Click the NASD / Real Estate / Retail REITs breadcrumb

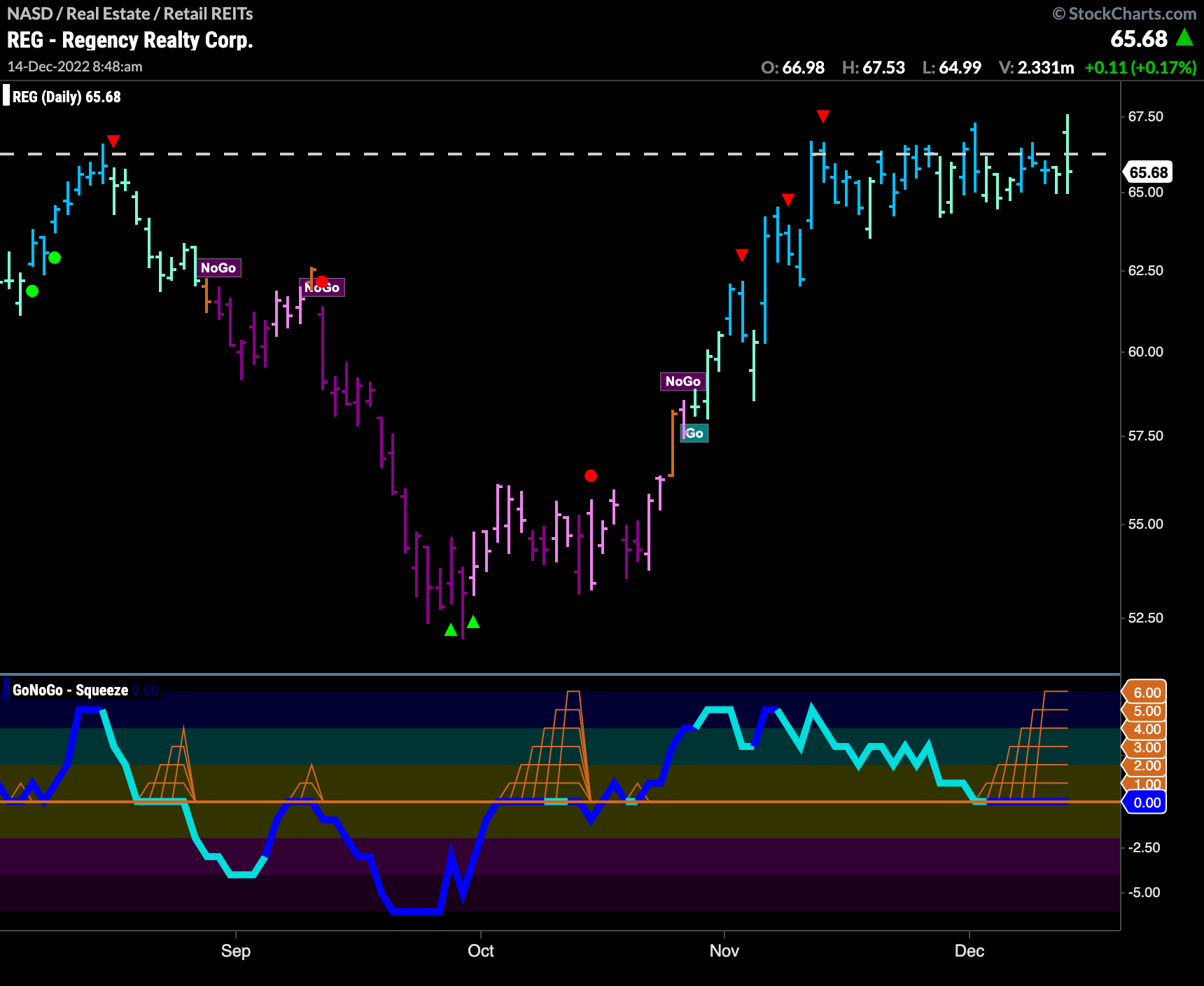130,13
